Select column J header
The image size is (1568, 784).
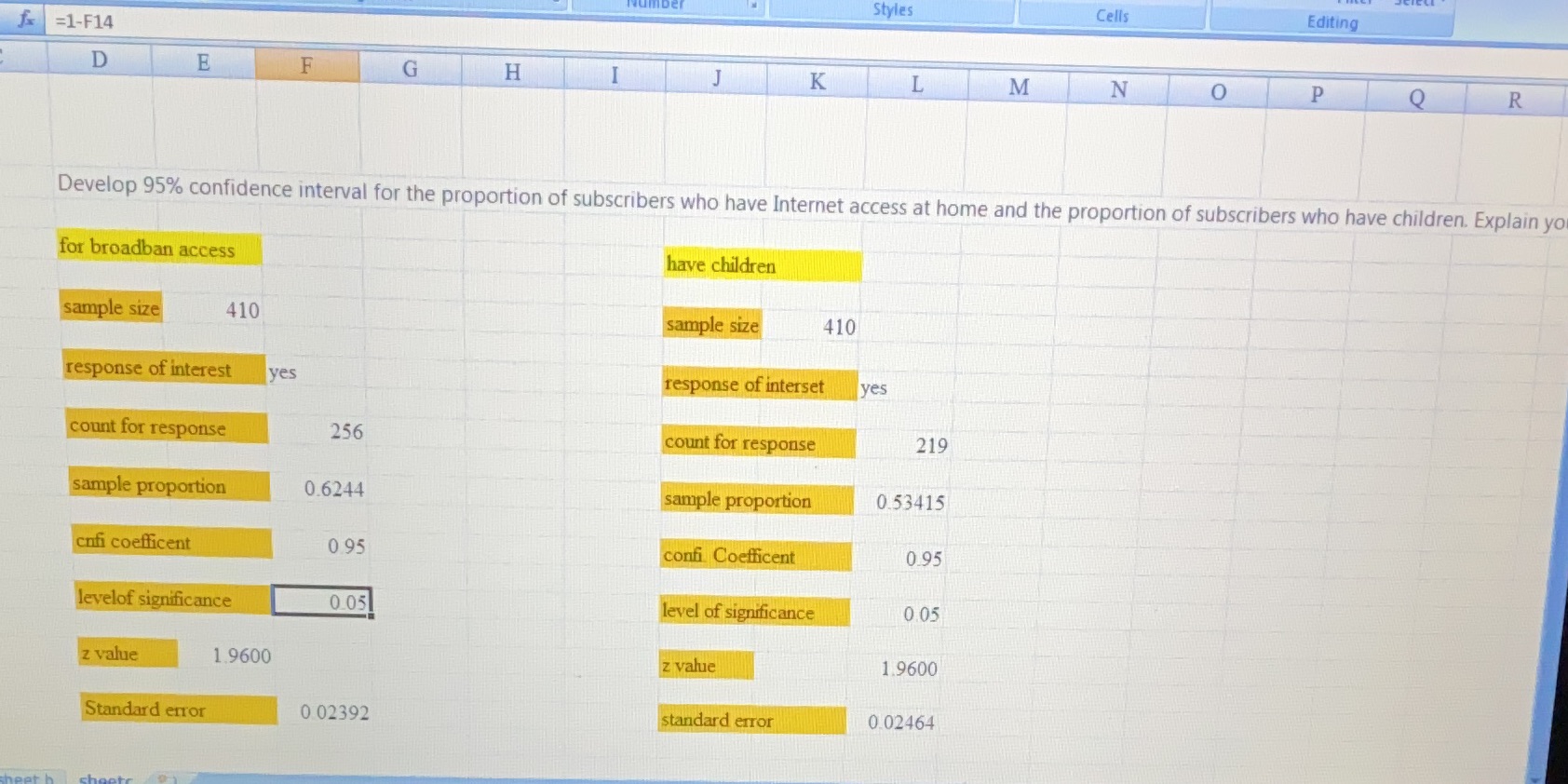point(716,78)
